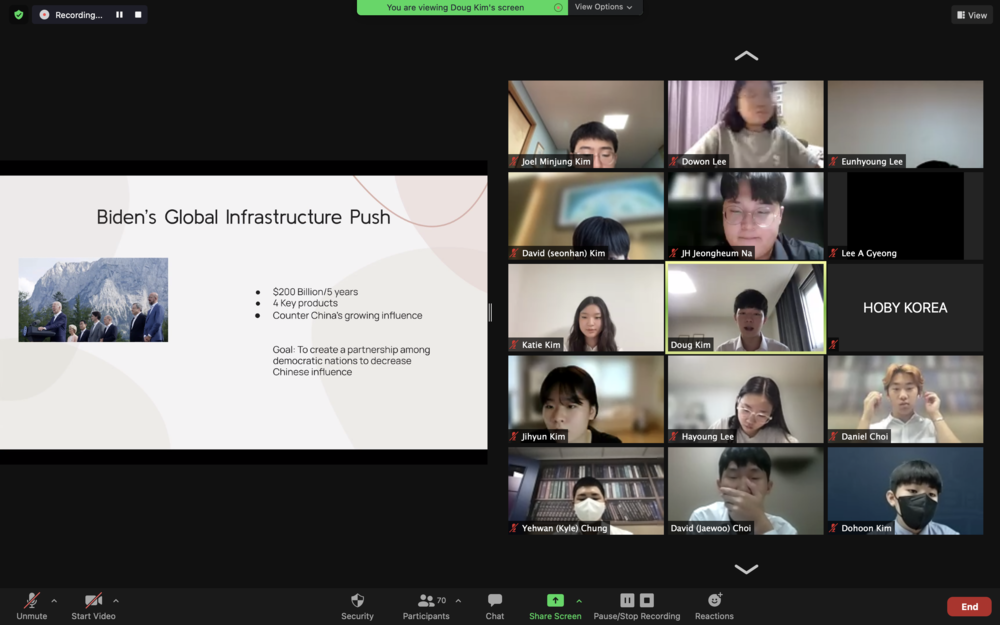Select Katie Kim's video thumbnail
Viewport: 1000px width, 625px height.
pos(585,307)
